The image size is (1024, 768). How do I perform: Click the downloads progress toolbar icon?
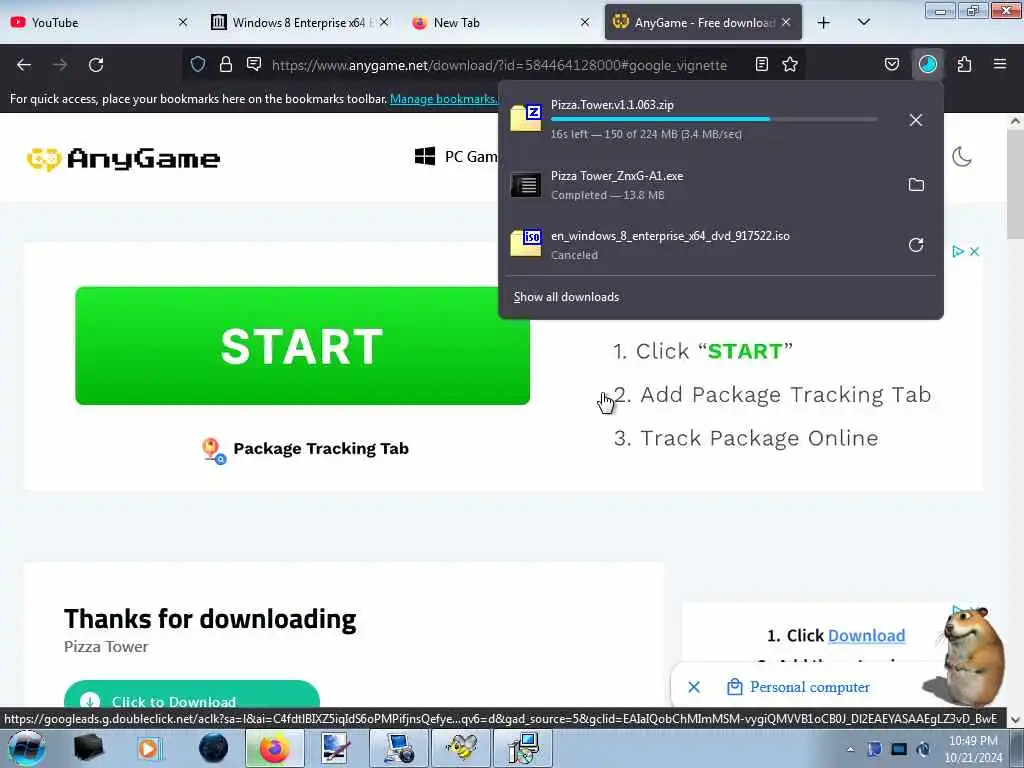(928, 64)
